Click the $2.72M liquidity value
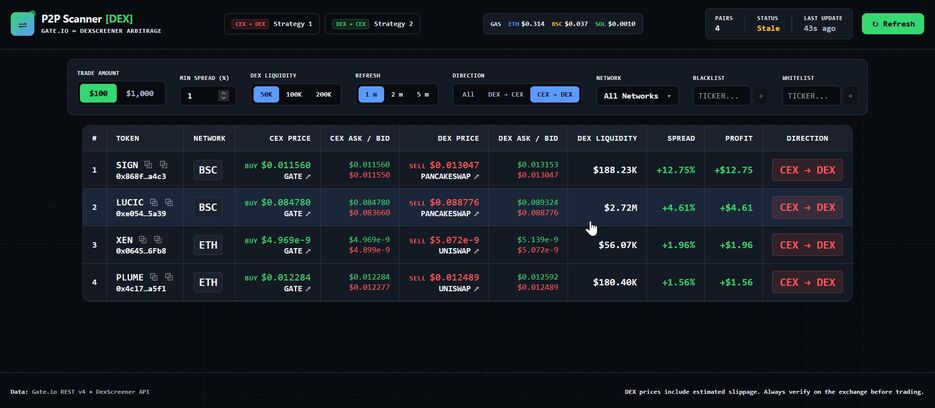This screenshot has width=935, height=408. pos(620,208)
